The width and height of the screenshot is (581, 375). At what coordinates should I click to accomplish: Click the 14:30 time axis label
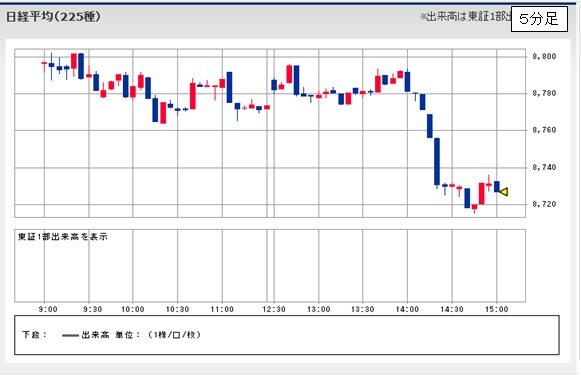[x=452, y=309]
